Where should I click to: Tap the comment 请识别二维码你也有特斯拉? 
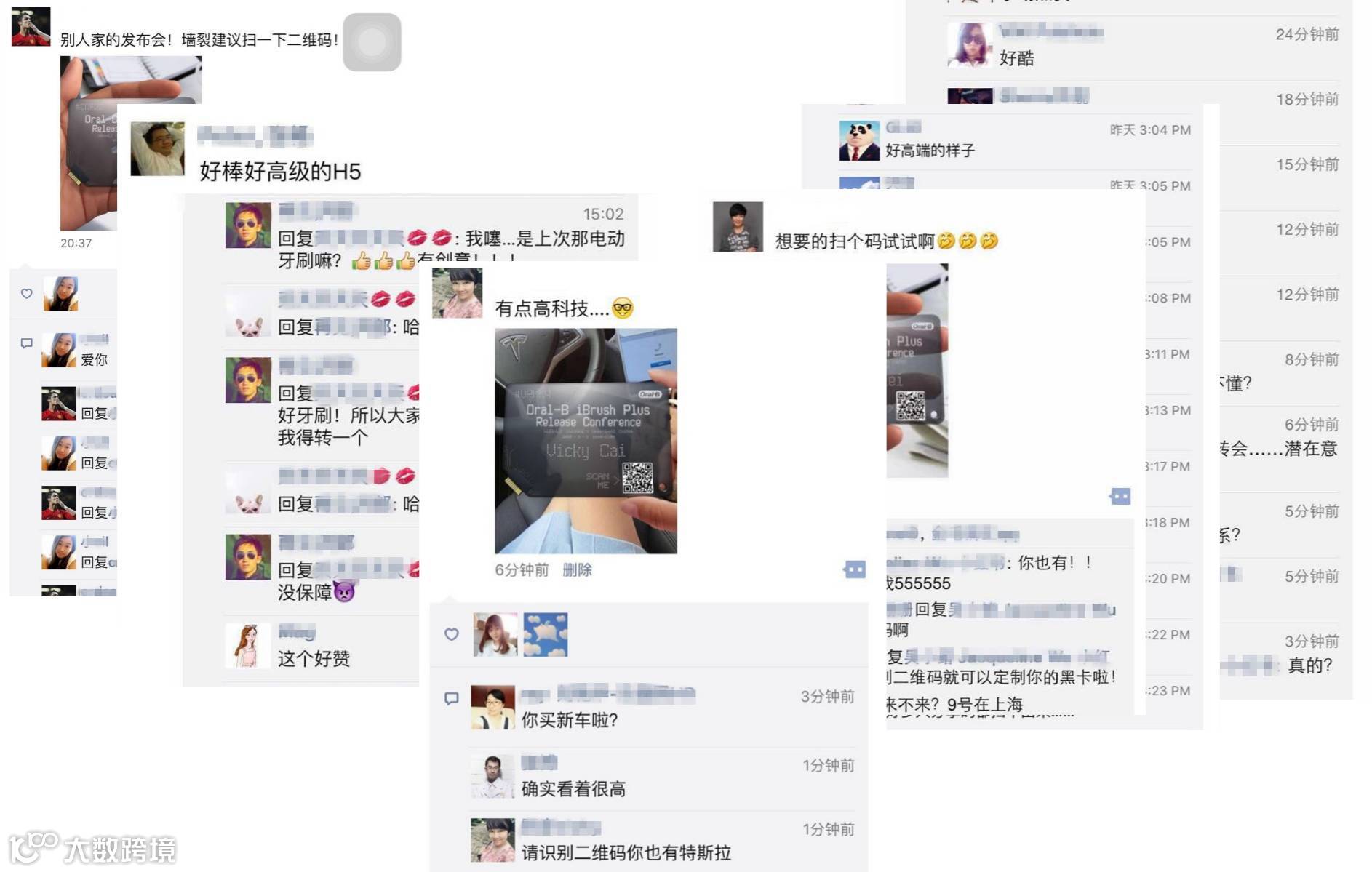click(626, 852)
